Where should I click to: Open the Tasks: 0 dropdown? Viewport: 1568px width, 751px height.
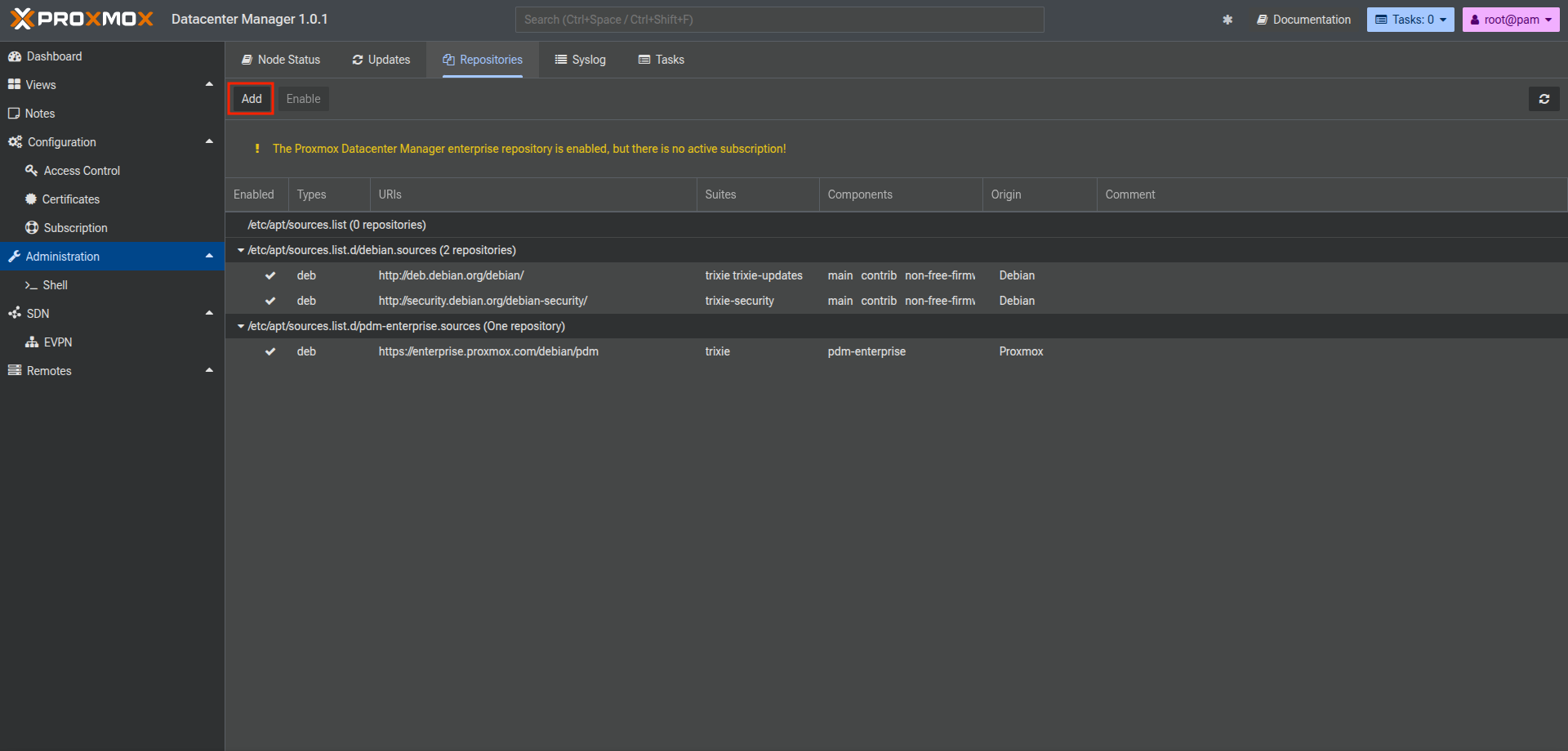pyautogui.click(x=1410, y=20)
